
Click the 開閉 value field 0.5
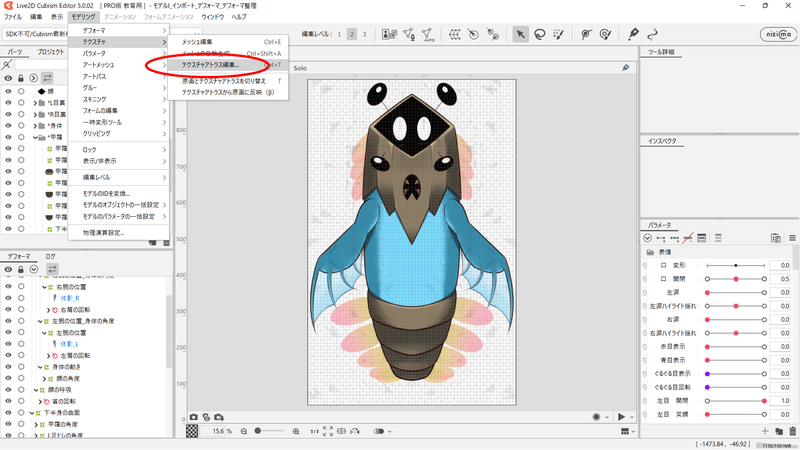coord(780,279)
